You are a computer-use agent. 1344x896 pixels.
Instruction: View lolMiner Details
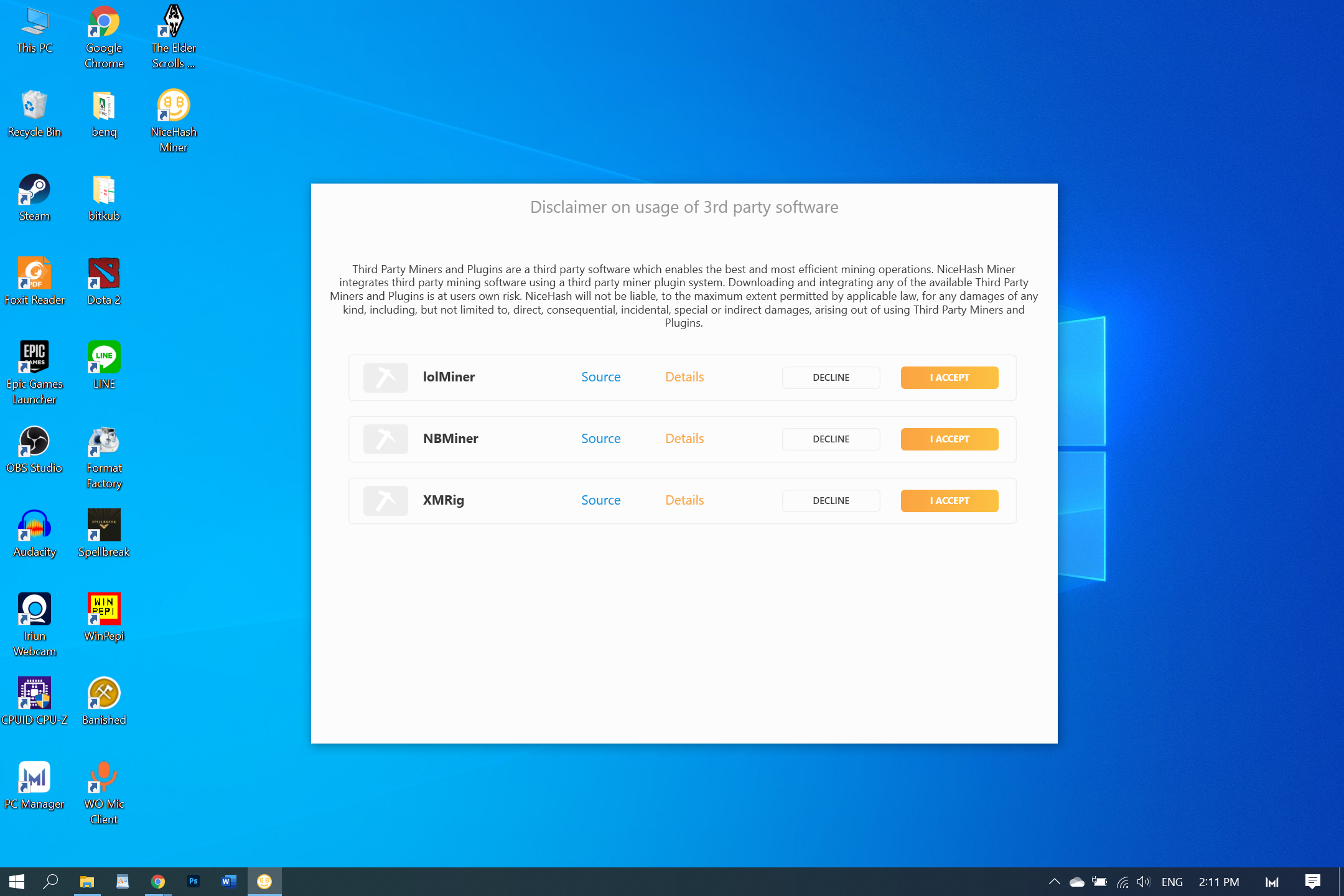(x=684, y=377)
